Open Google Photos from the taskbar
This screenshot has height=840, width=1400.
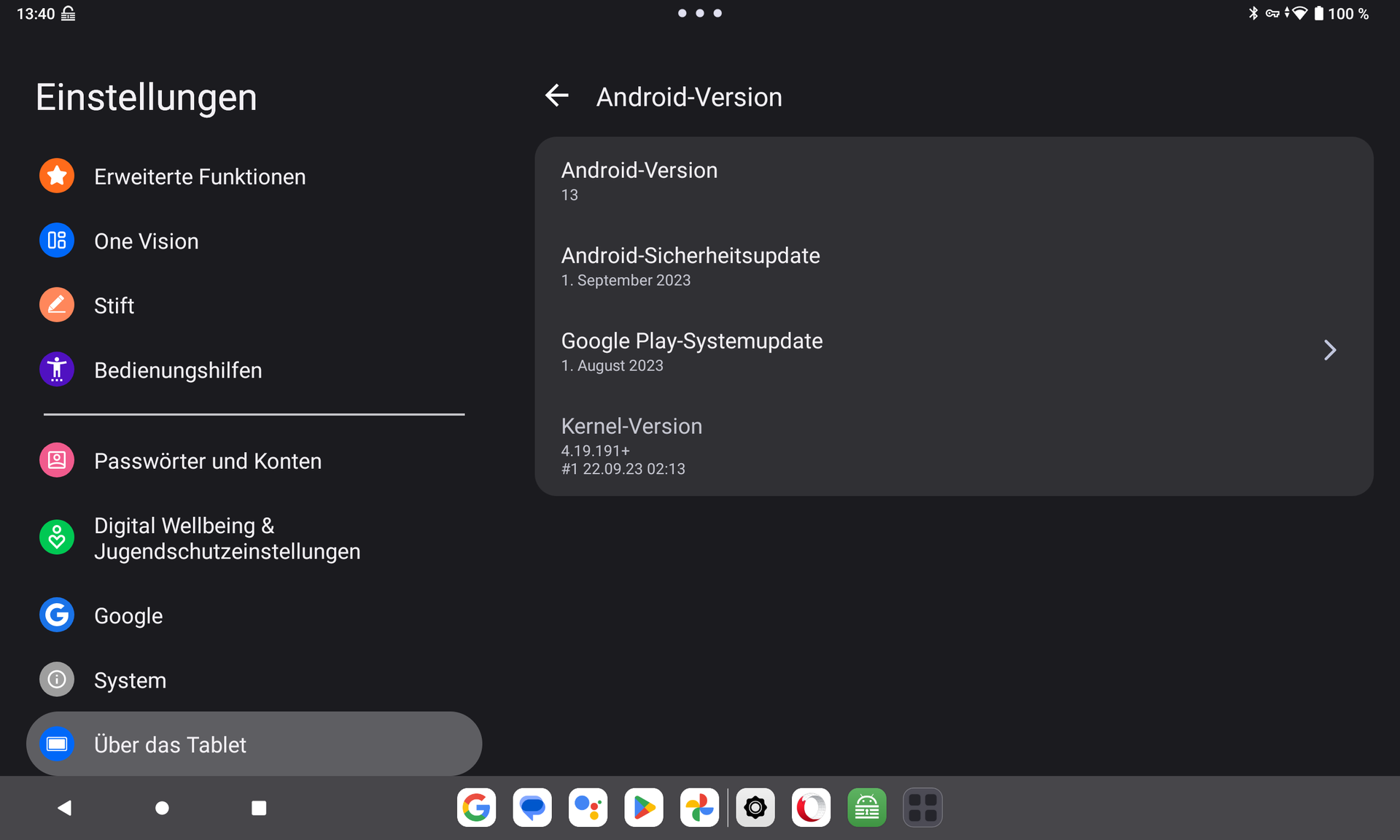pos(699,808)
